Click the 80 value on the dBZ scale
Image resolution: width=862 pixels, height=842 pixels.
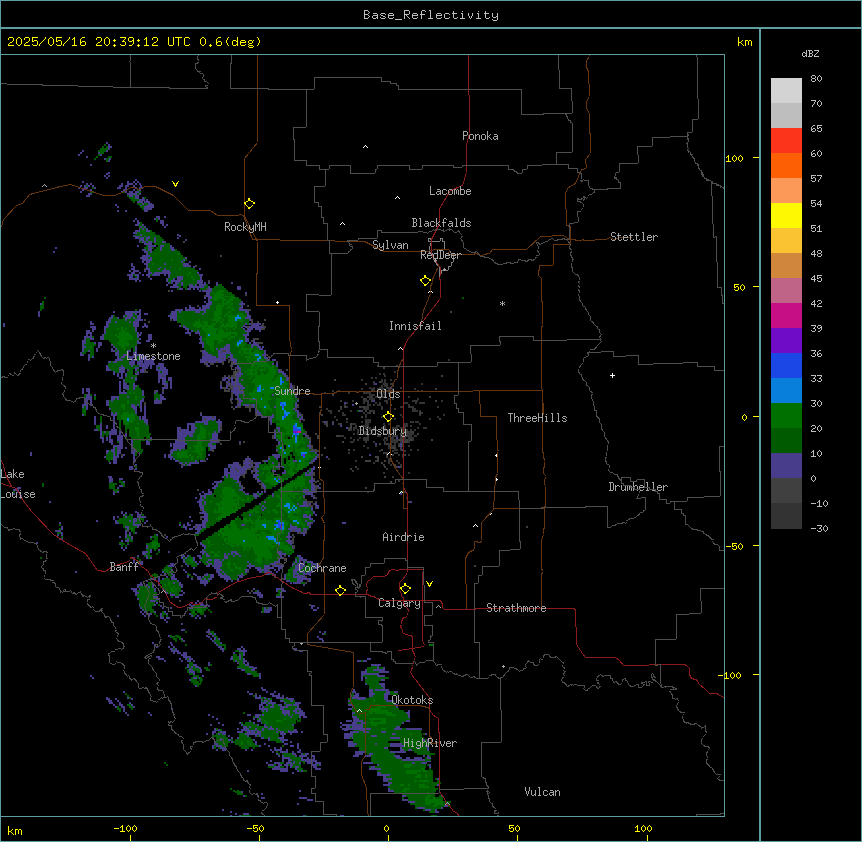(816, 79)
